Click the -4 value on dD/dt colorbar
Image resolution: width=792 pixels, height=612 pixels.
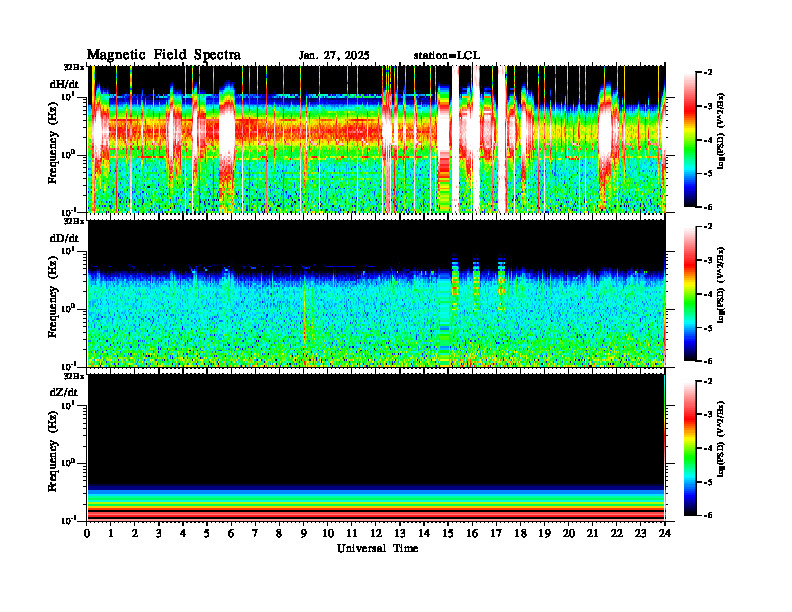coord(709,294)
